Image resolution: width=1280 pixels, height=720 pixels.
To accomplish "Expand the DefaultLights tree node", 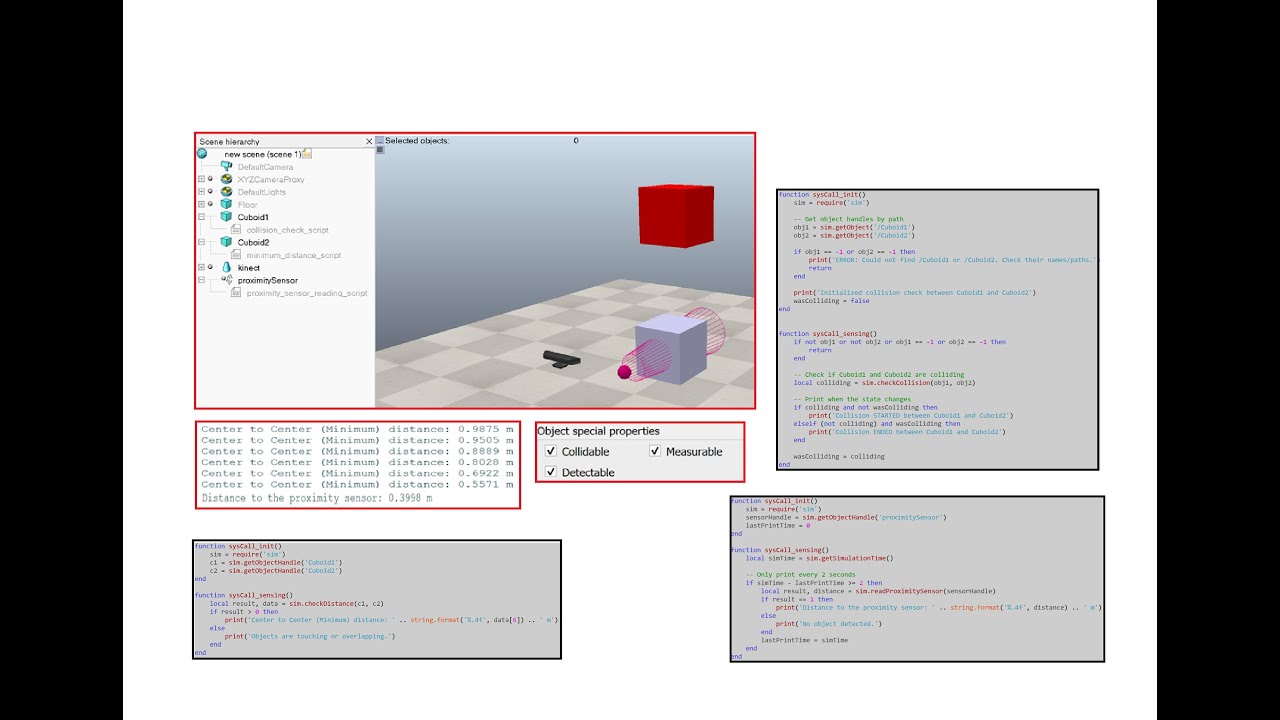I will 201,192.
